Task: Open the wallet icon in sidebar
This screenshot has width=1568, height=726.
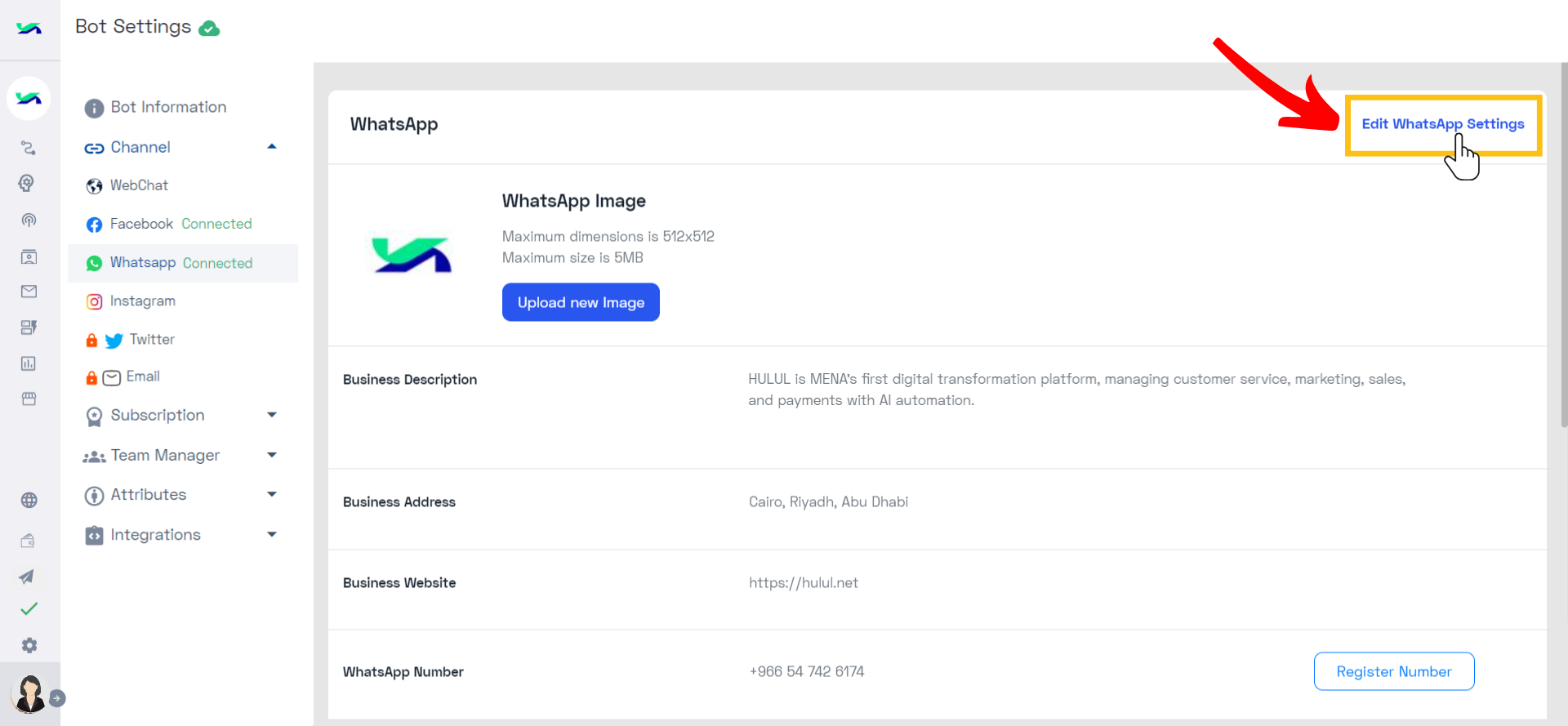Action: pos(28,540)
